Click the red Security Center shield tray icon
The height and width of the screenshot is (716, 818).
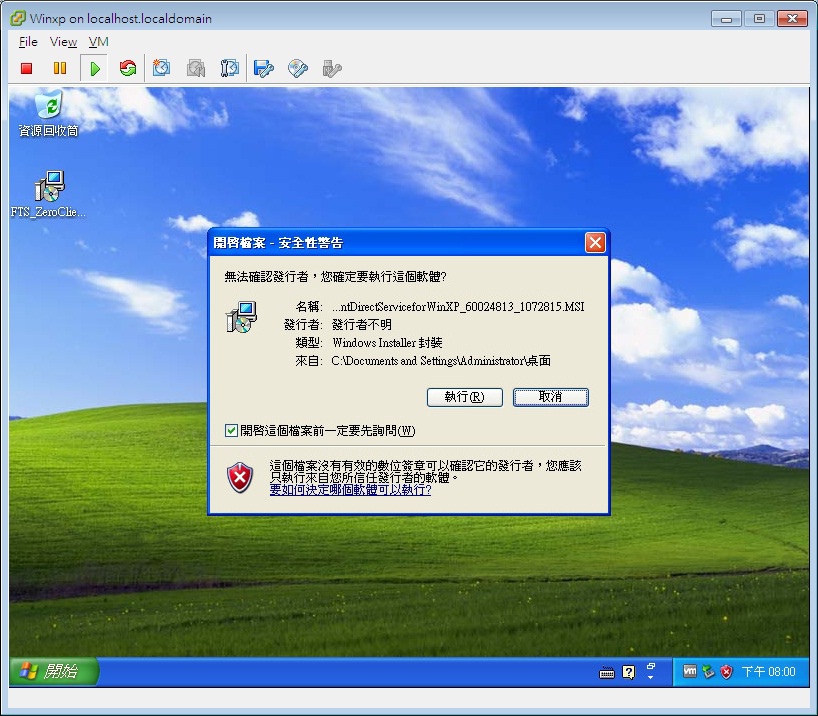tap(726, 672)
